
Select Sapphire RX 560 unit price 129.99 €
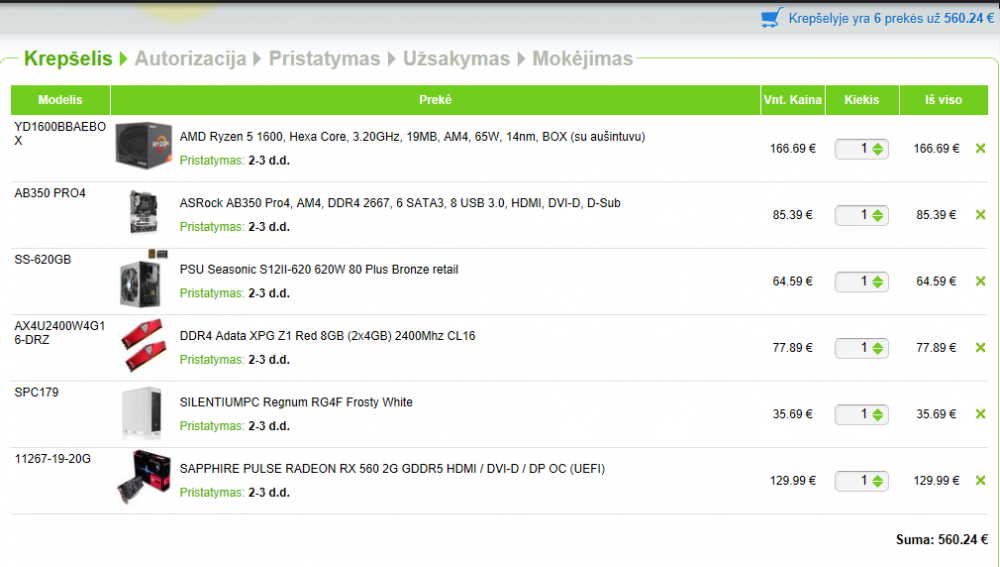793,480
